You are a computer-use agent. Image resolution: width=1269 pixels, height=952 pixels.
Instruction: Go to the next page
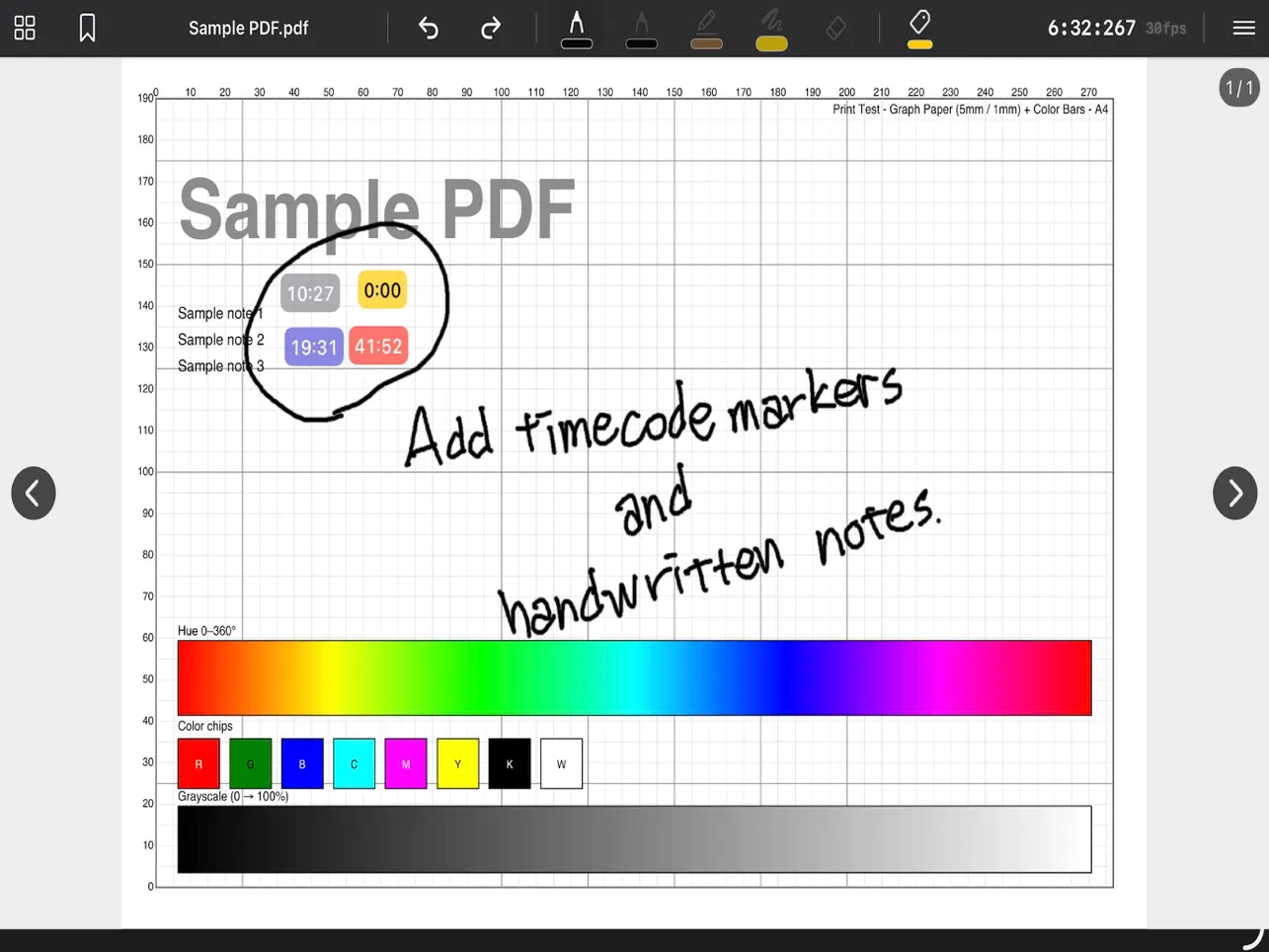[x=1234, y=493]
